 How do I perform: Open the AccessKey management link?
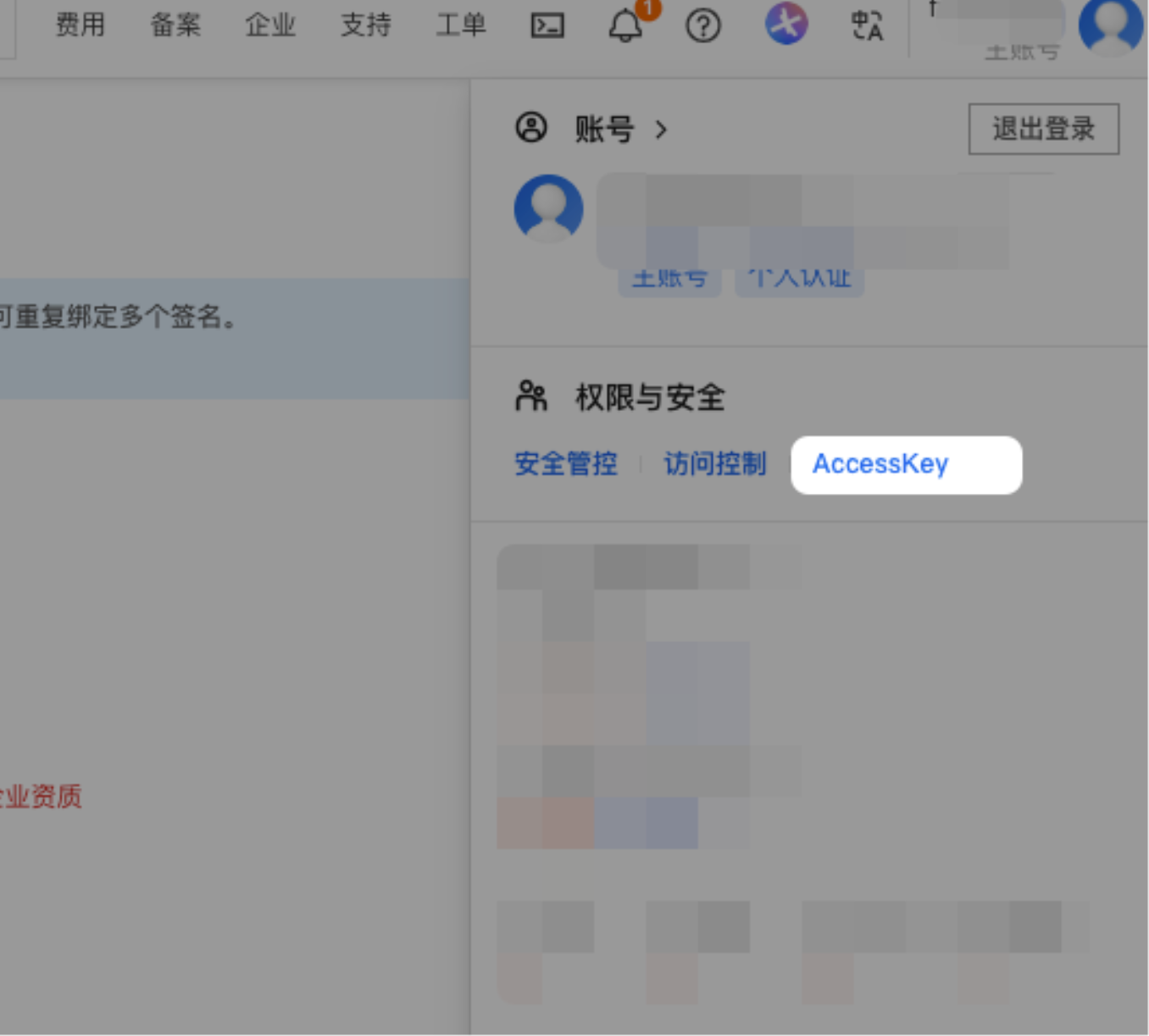pyautogui.click(x=880, y=464)
